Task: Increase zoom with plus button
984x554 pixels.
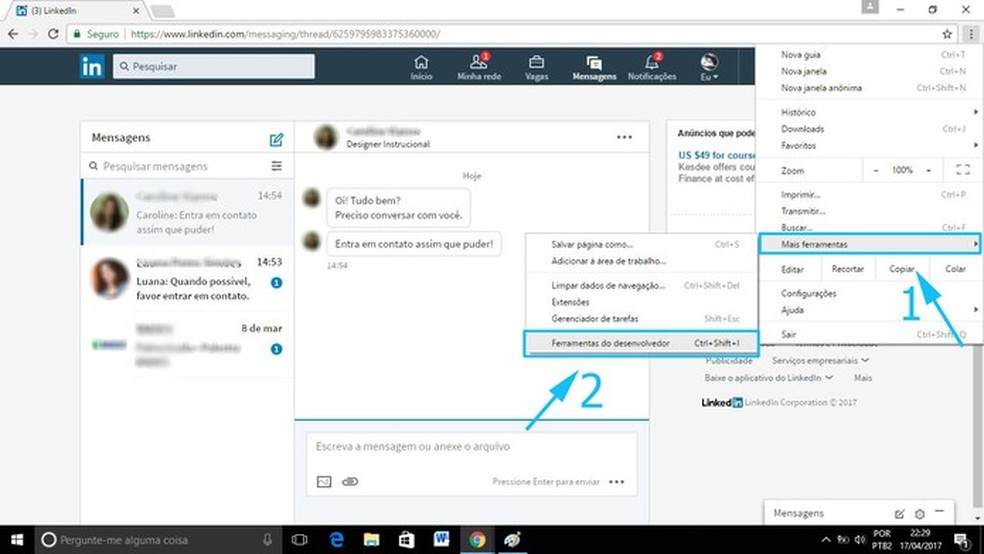Action: coord(928,170)
